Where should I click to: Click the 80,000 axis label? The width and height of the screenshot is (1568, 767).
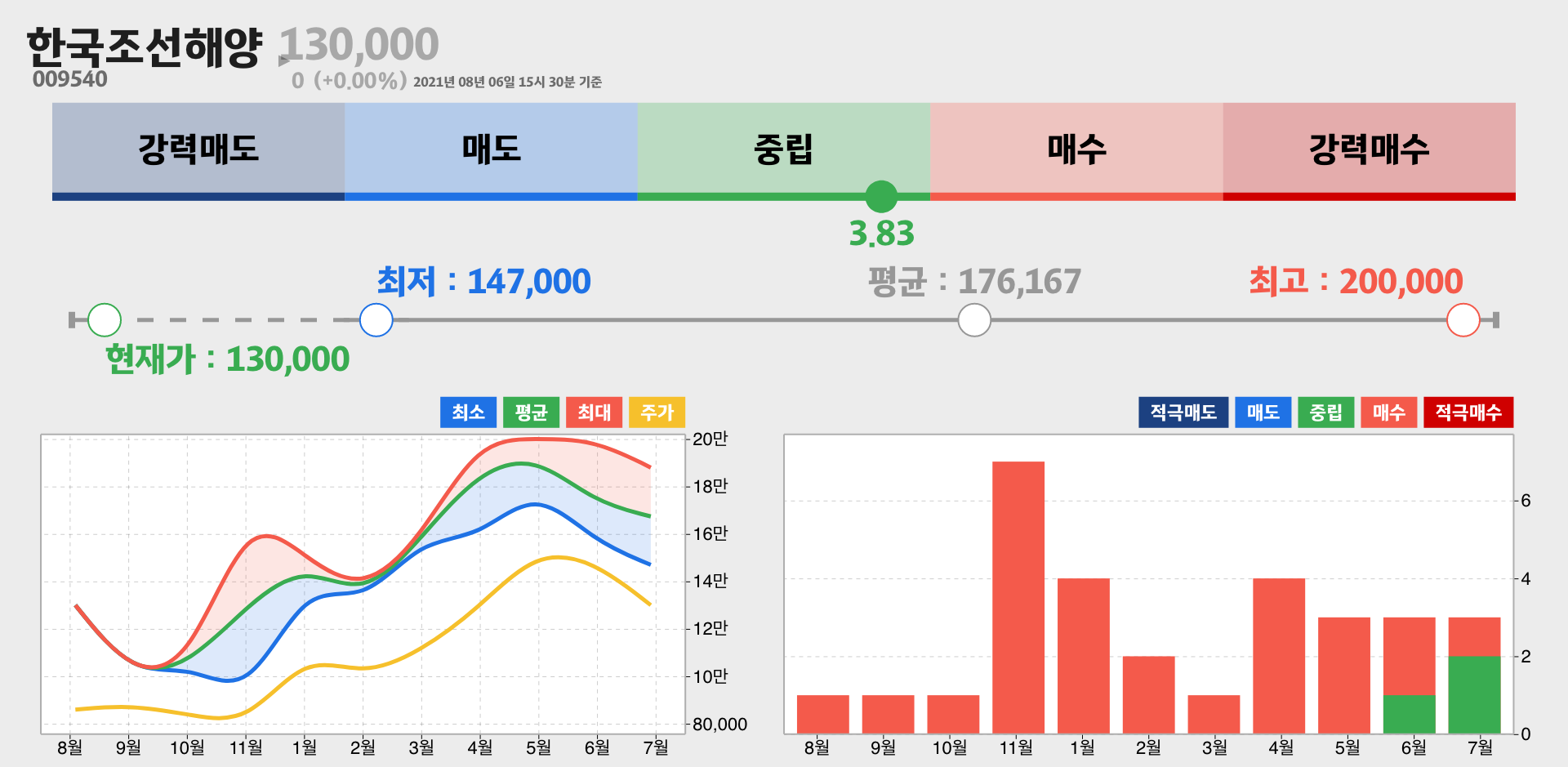pyautogui.click(x=719, y=725)
